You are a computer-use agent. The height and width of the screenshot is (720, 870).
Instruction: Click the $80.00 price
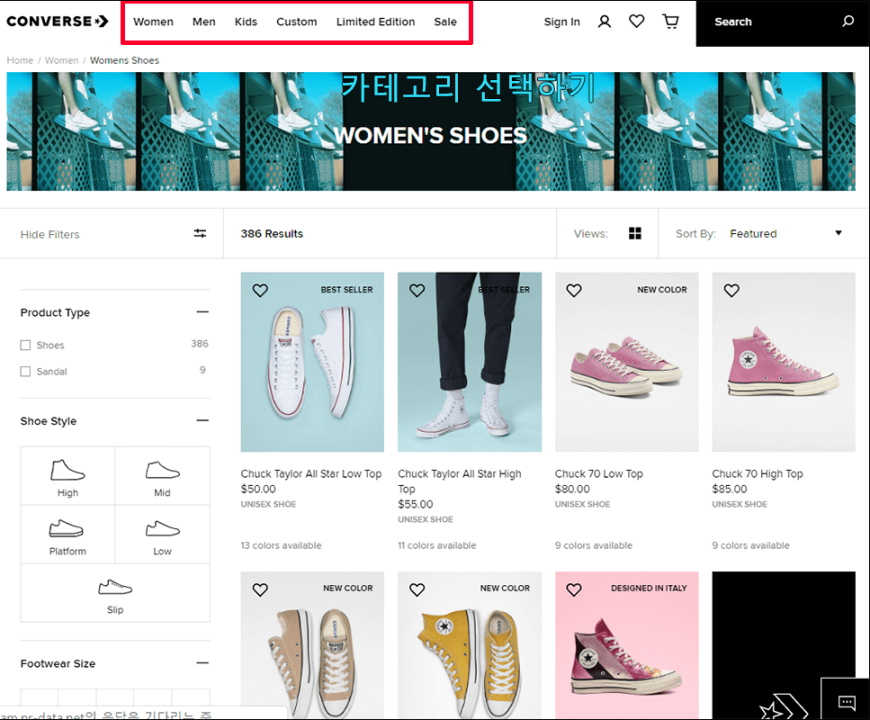pos(572,489)
